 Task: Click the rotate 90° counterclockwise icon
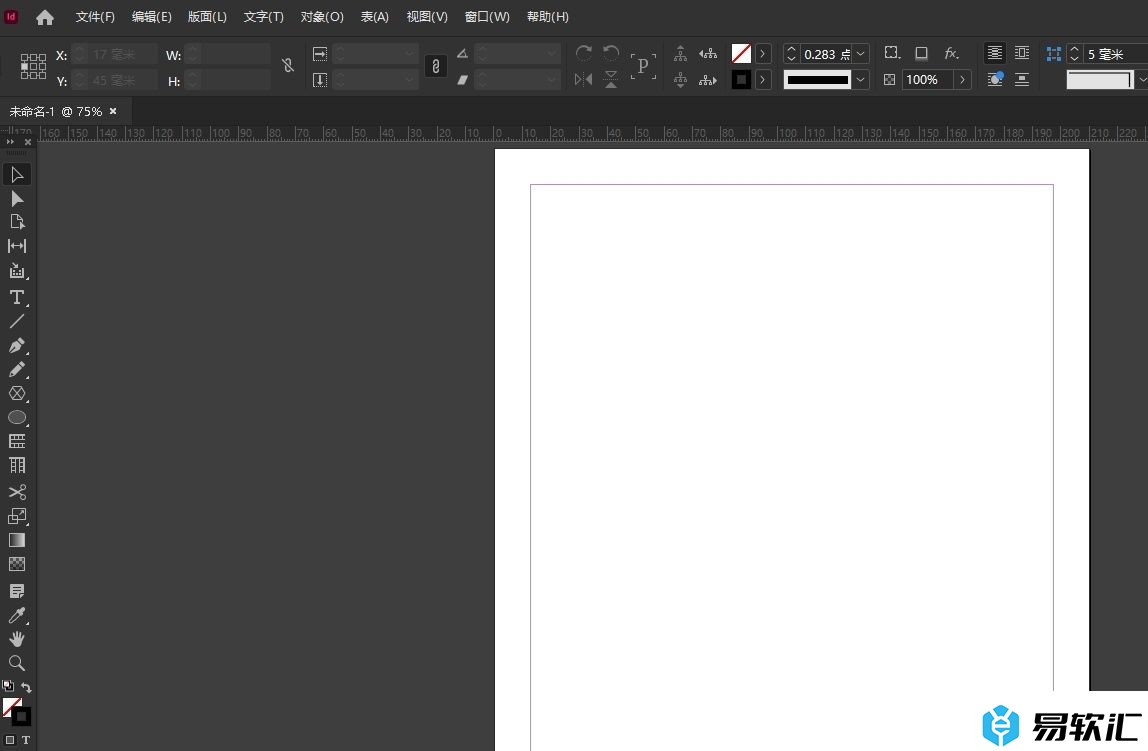click(x=611, y=53)
